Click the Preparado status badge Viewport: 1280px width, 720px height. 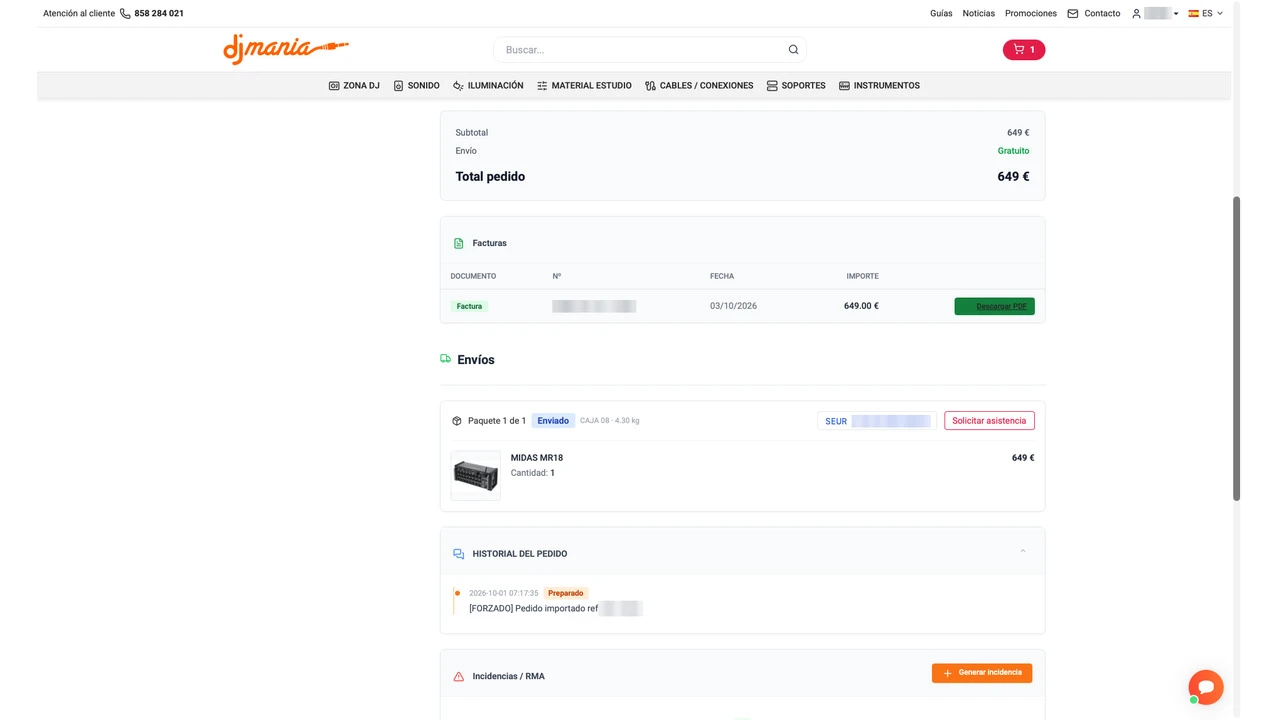coord(566,593)
